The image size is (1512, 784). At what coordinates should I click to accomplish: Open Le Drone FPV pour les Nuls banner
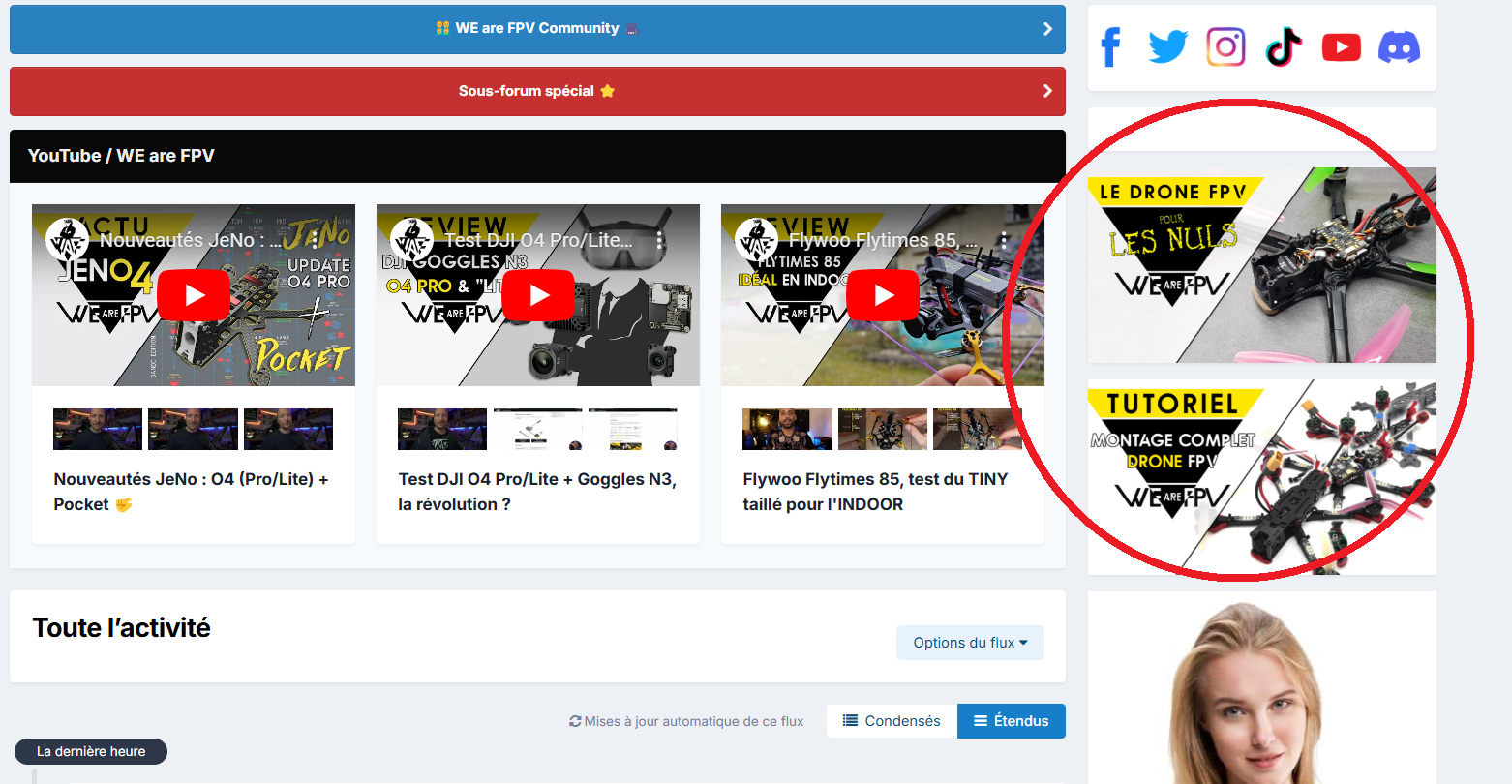click(x=1261, y=265)
